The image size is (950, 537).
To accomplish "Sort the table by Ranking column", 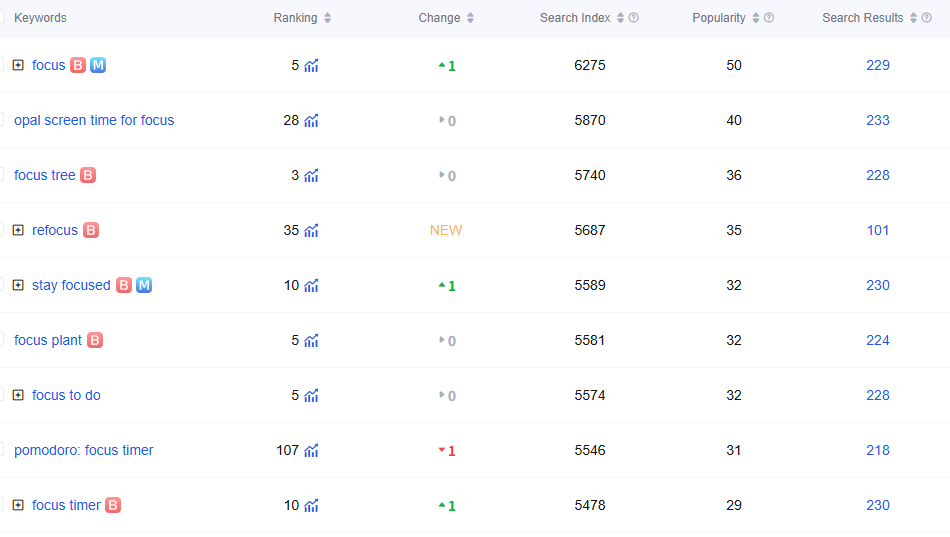I will [328, 18].
